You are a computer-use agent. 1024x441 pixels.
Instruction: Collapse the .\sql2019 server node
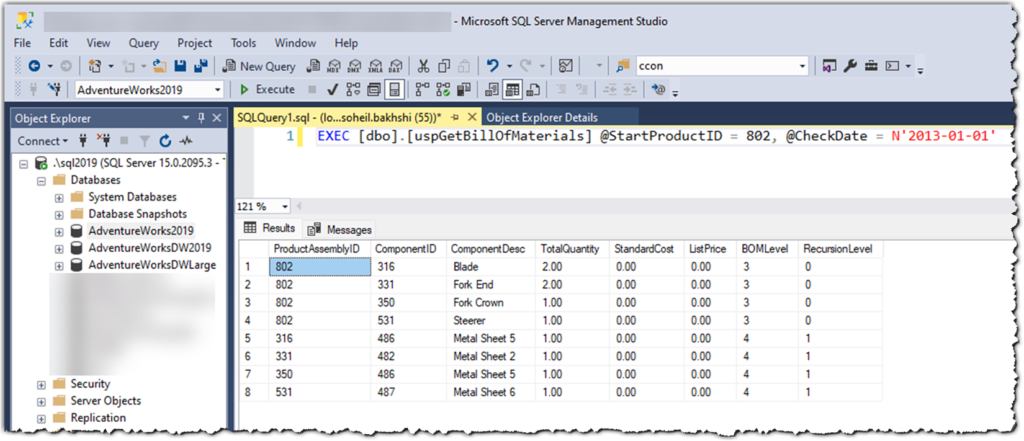[24, 163]
